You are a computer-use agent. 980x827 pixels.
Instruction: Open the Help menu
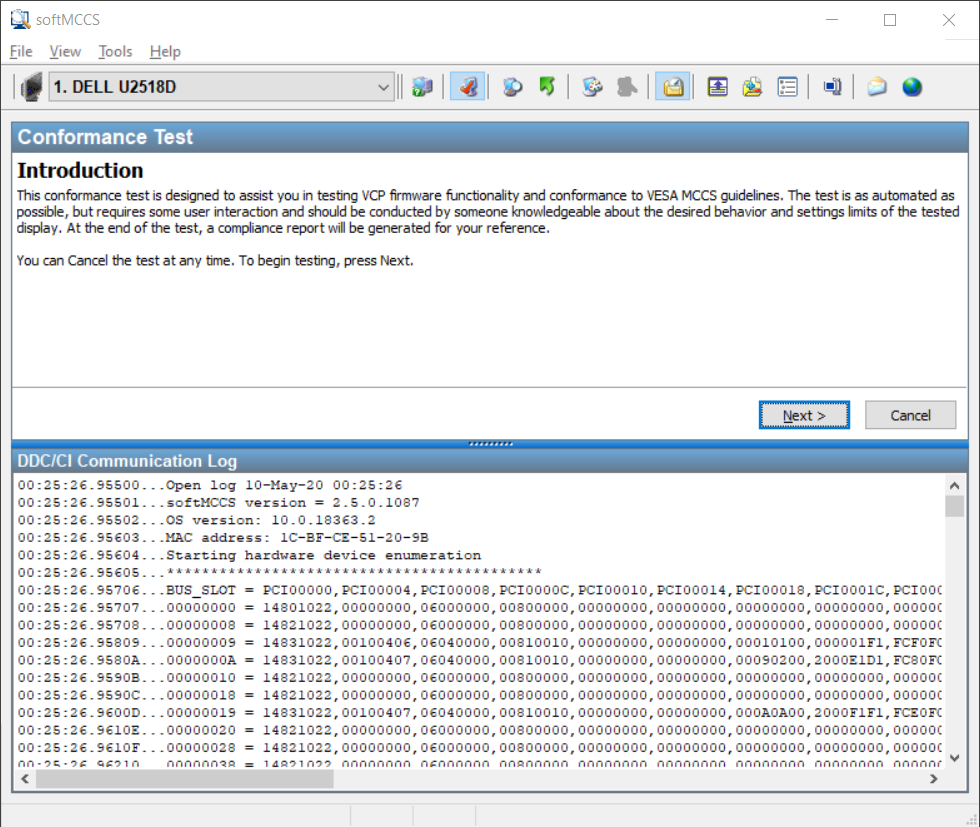[165, 51]
